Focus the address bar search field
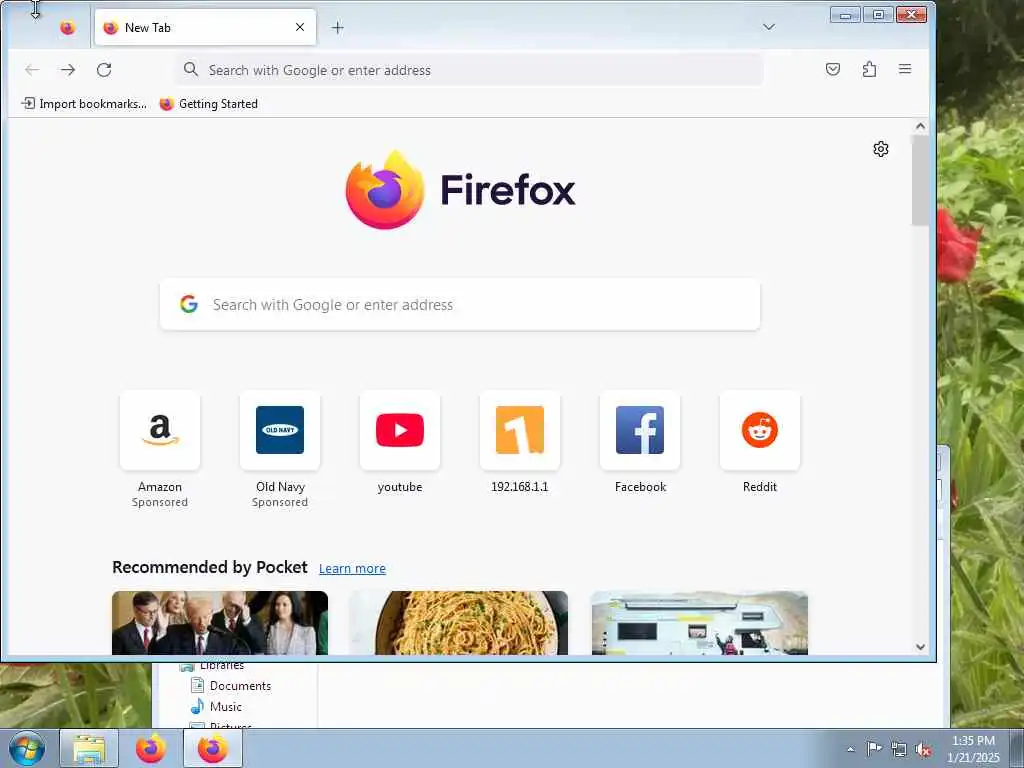 [469, 70]
